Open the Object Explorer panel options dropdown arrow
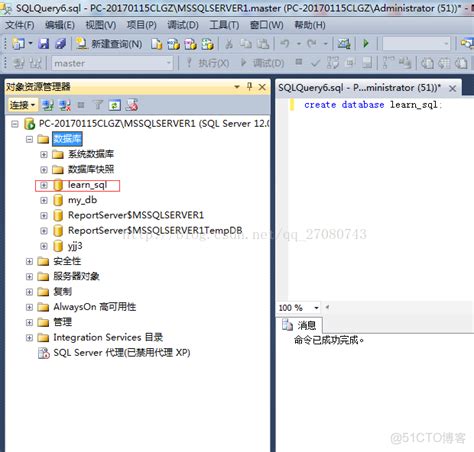The image size is (474, 452). point(237,87)
